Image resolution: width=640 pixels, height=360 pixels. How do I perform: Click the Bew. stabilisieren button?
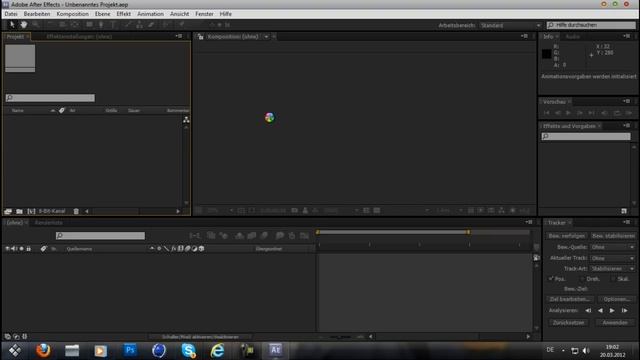click(x=613, y=236)
